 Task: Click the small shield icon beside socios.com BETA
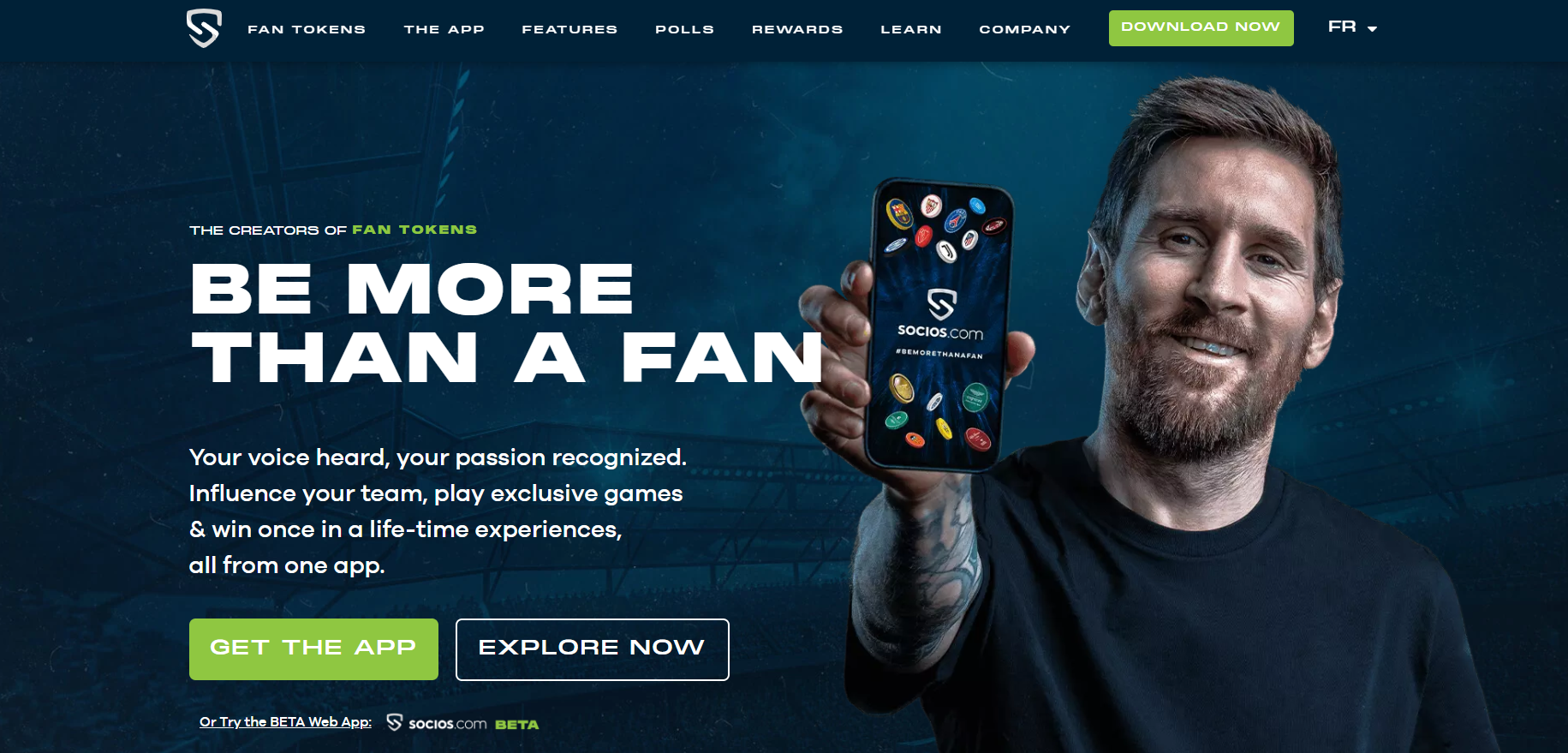[x=394, y=722]
